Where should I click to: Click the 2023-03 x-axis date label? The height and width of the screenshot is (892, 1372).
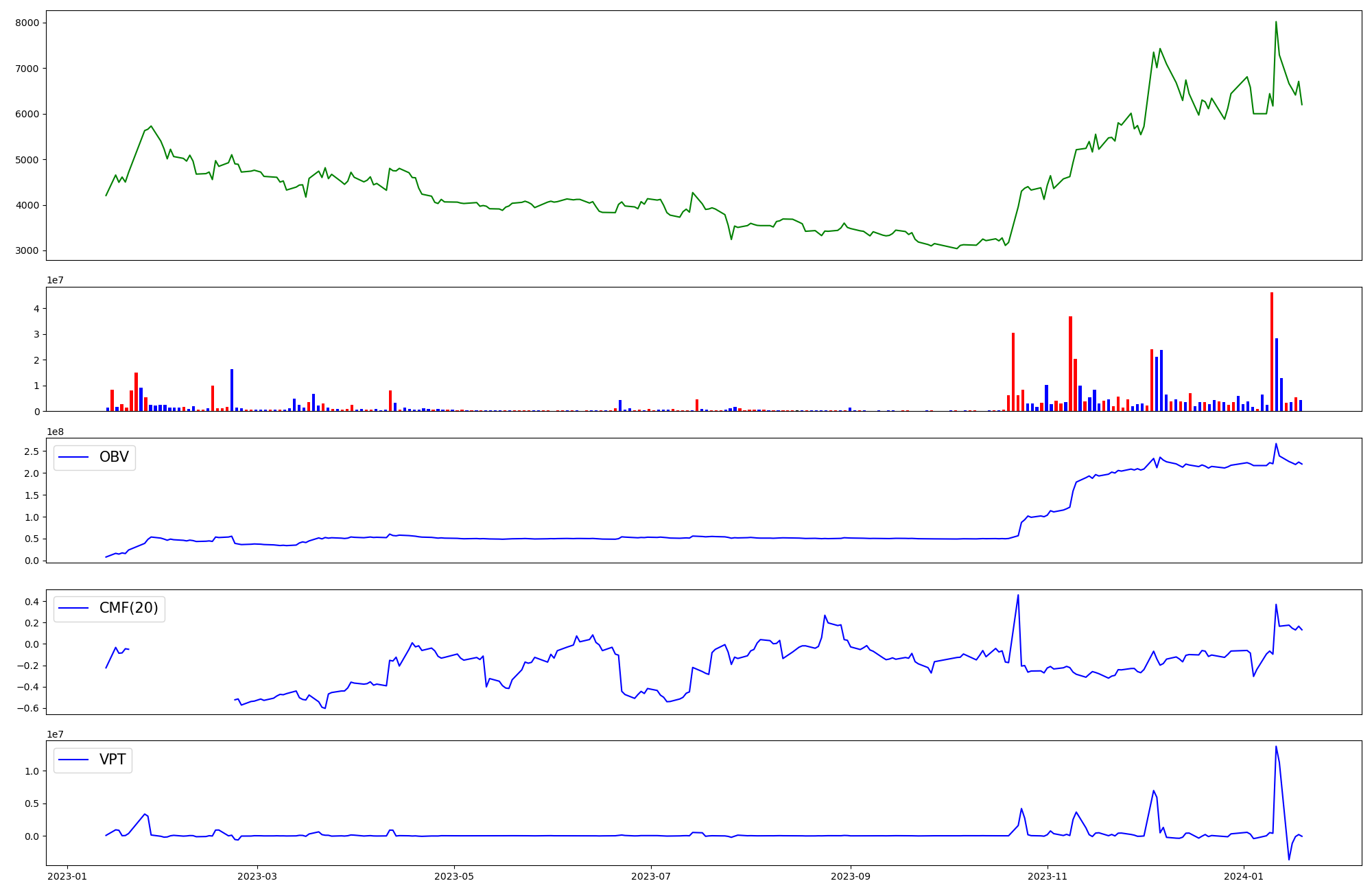(257, 876)
